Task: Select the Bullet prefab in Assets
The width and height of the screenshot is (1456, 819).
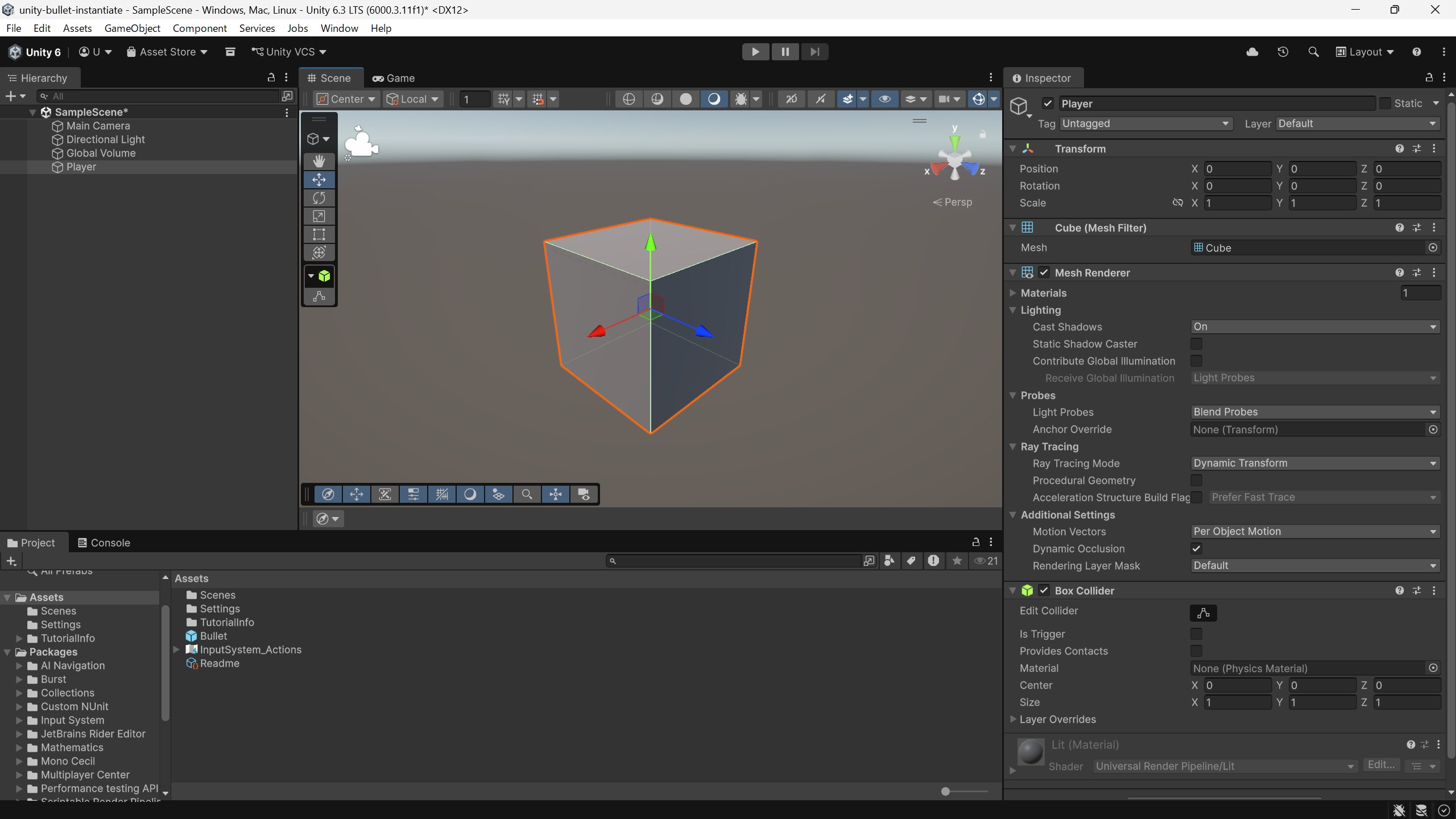Action: (213, 636)
